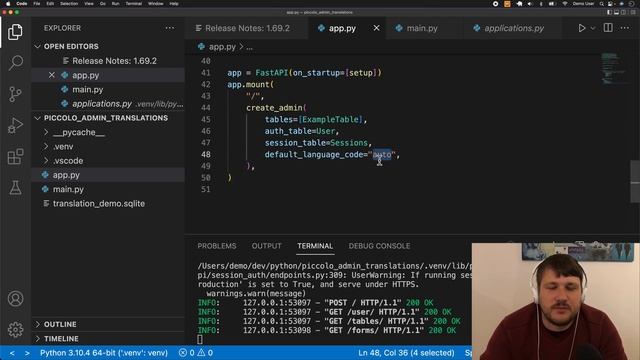
Task: Open Release Notes in Open Editors list
Action: (x=114, y=61)
